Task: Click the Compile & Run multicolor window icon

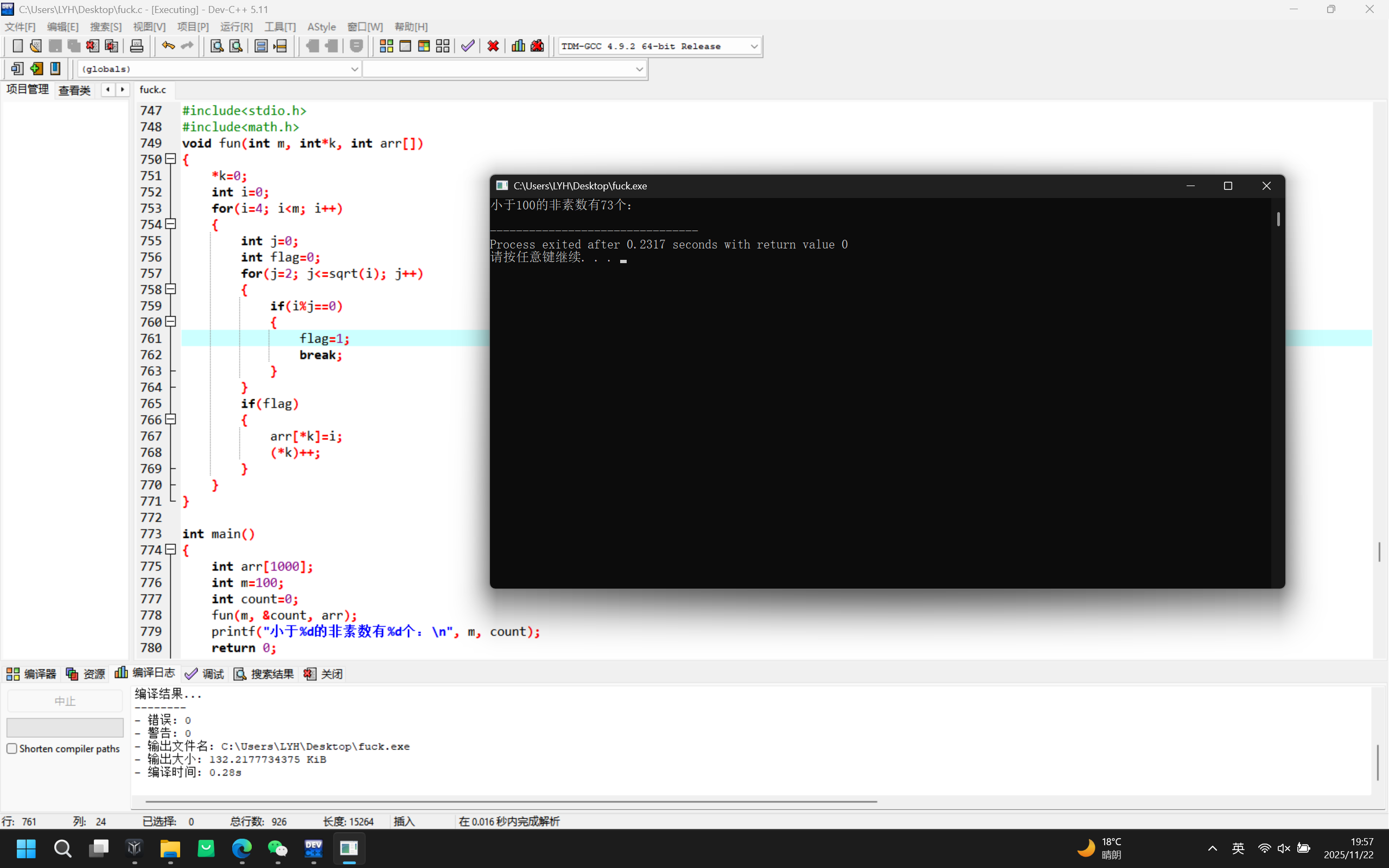Action: [424, 46]
